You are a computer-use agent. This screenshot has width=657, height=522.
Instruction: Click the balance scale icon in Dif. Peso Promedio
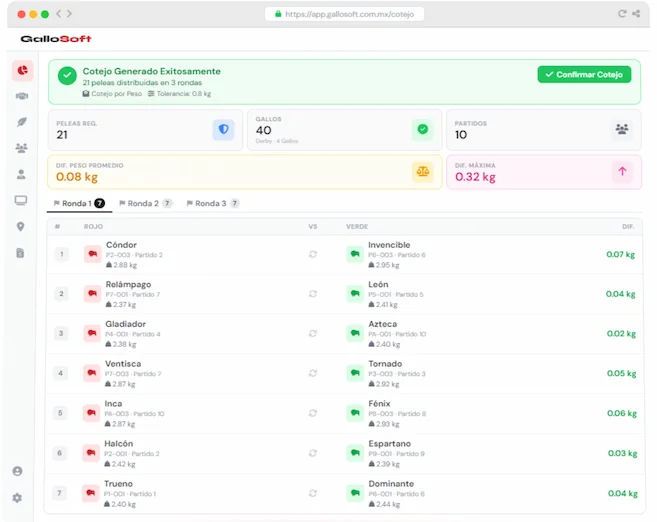422,171
